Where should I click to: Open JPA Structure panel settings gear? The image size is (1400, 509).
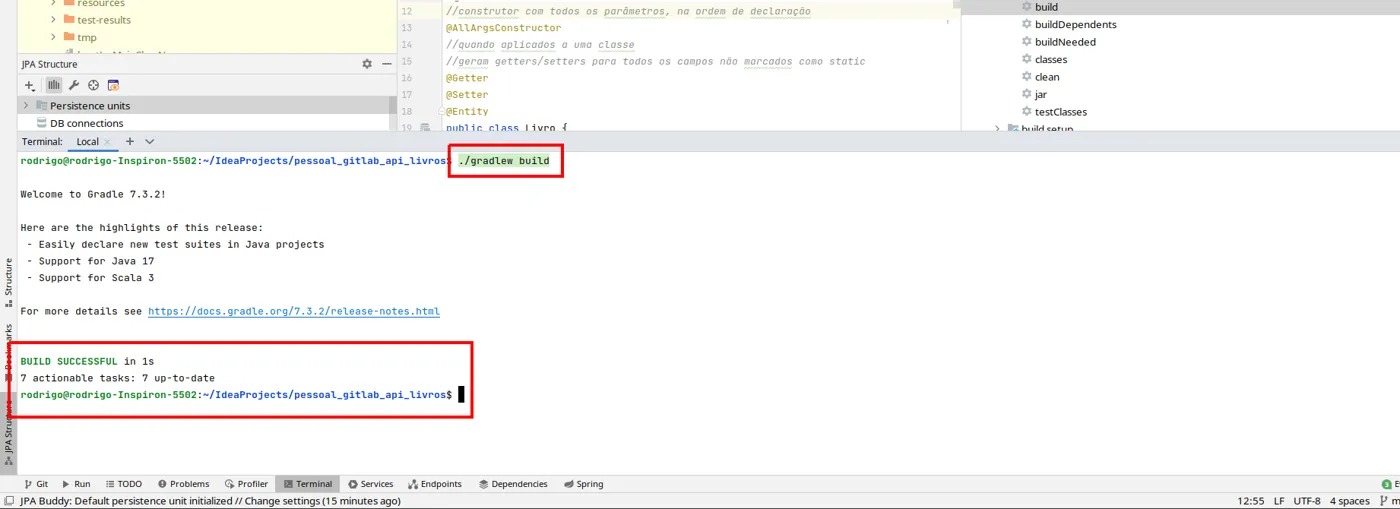[x=367, y=64]
